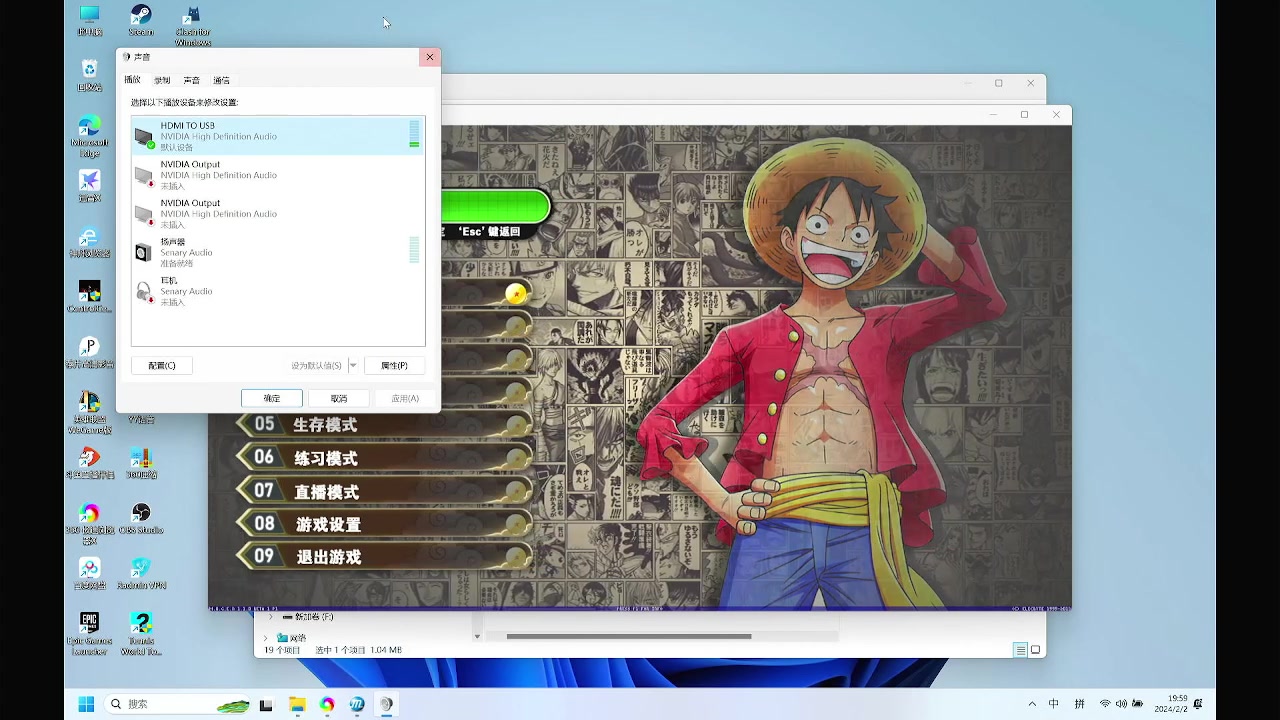1280x720 pixels.
Task: Open the task view taskbar icon
Action: tap(266, 704)
